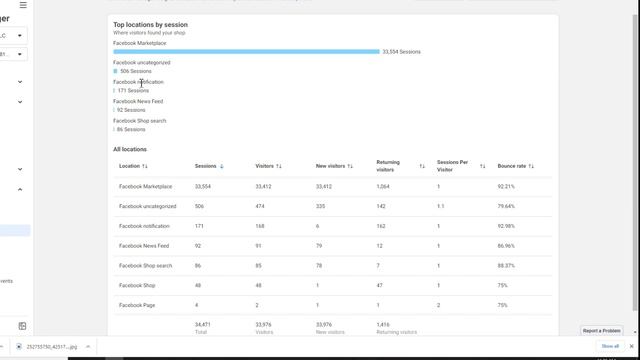The image size is (640, 360).
Task: Click Facebook uncategorized table row name
Action: pyautogui.click(x=147, y=206)
